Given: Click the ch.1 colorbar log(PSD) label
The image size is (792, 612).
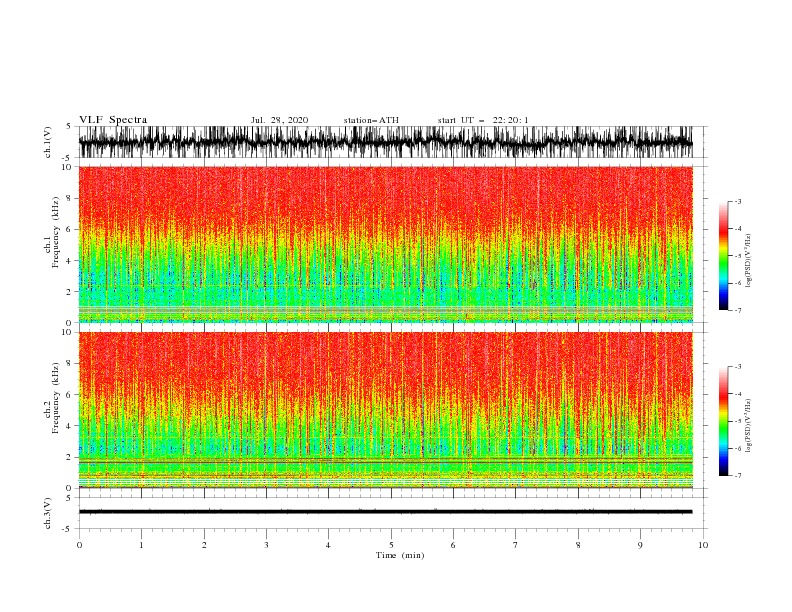Looking at the screenshot, I should pos(748,261).
